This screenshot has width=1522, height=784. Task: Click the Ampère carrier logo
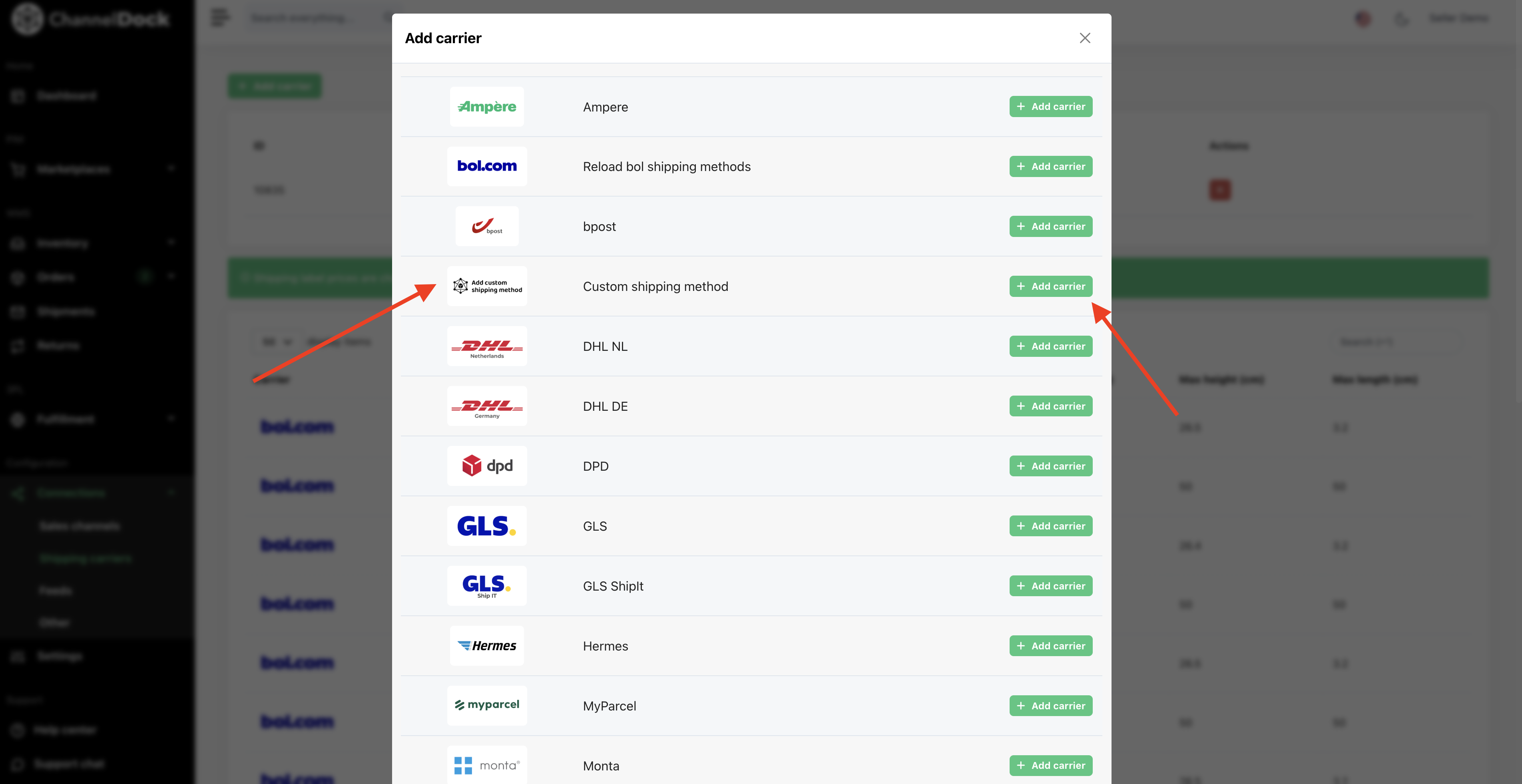[487, 107]
